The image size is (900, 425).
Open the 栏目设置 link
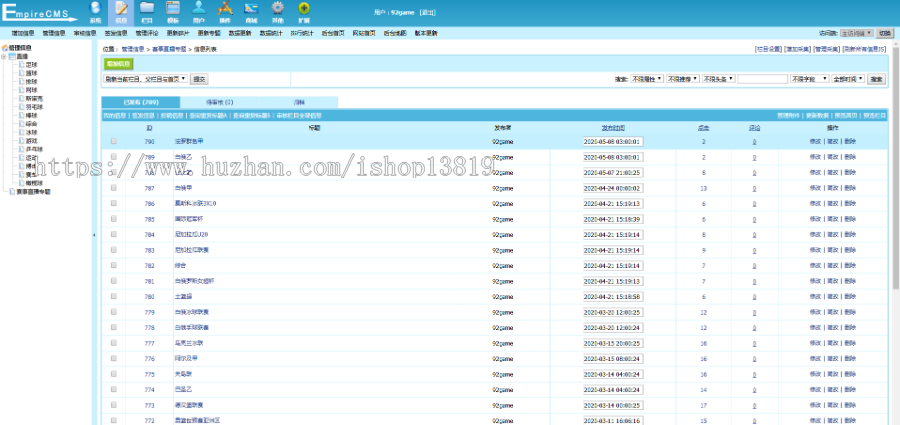[768, 49]
